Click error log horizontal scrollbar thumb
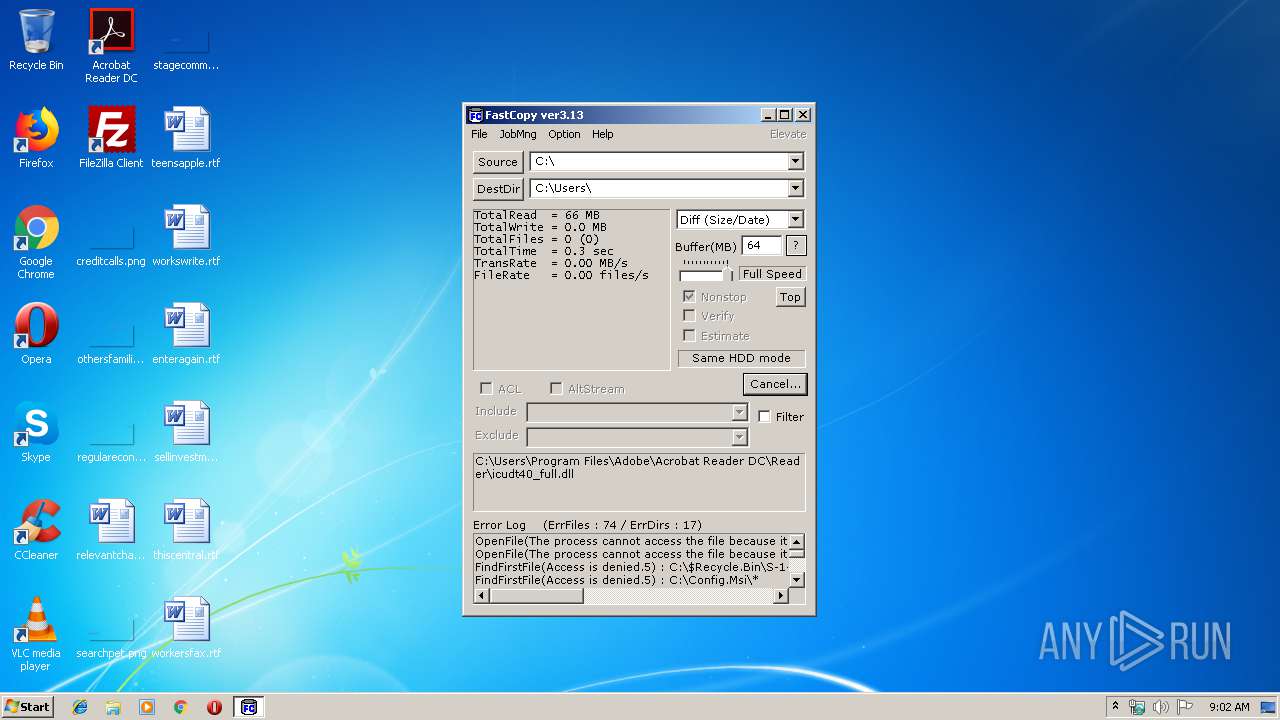 [x=536, y=596]
